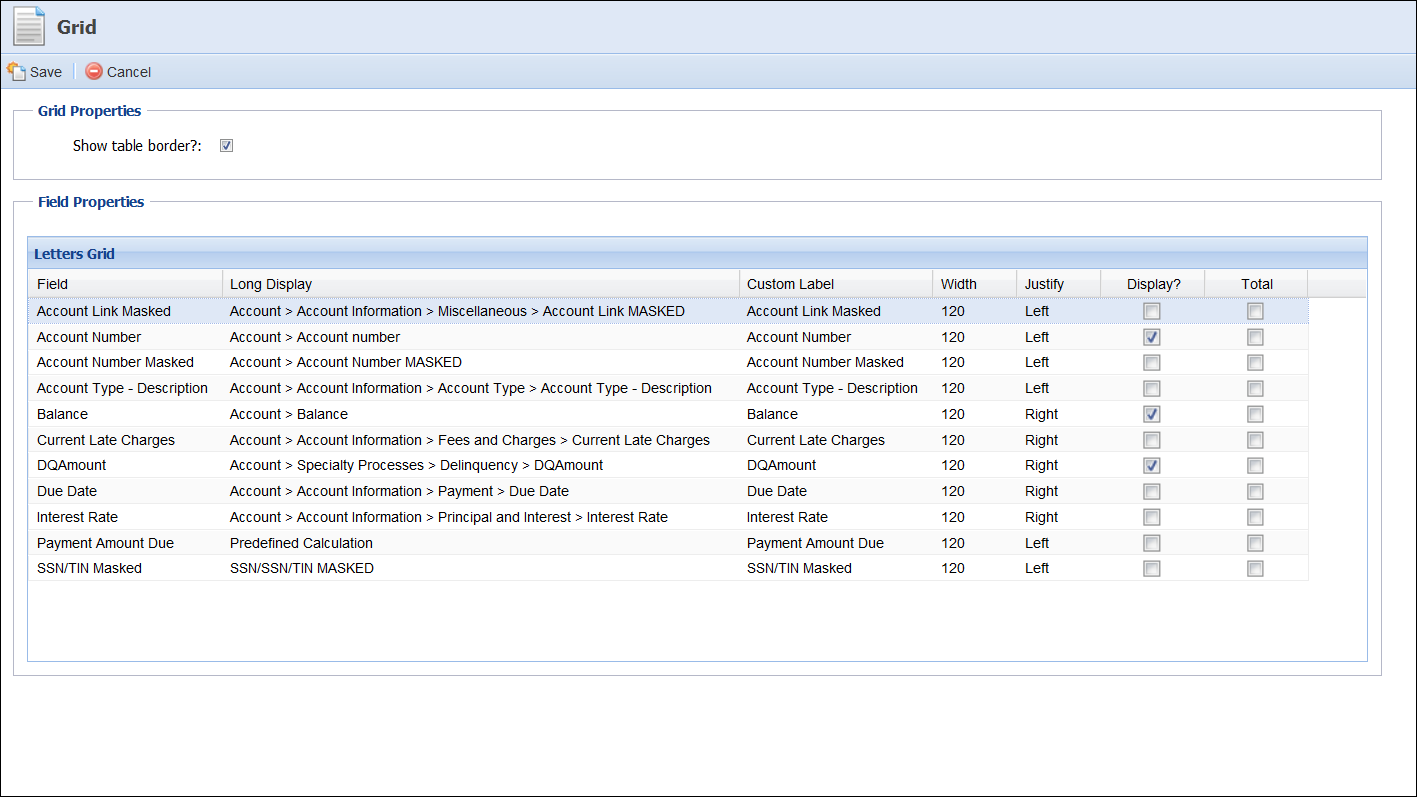This screenshot has width=1417, height=797.
Task: Uncheck Show table border checkbox
Action: click(226, 146)
